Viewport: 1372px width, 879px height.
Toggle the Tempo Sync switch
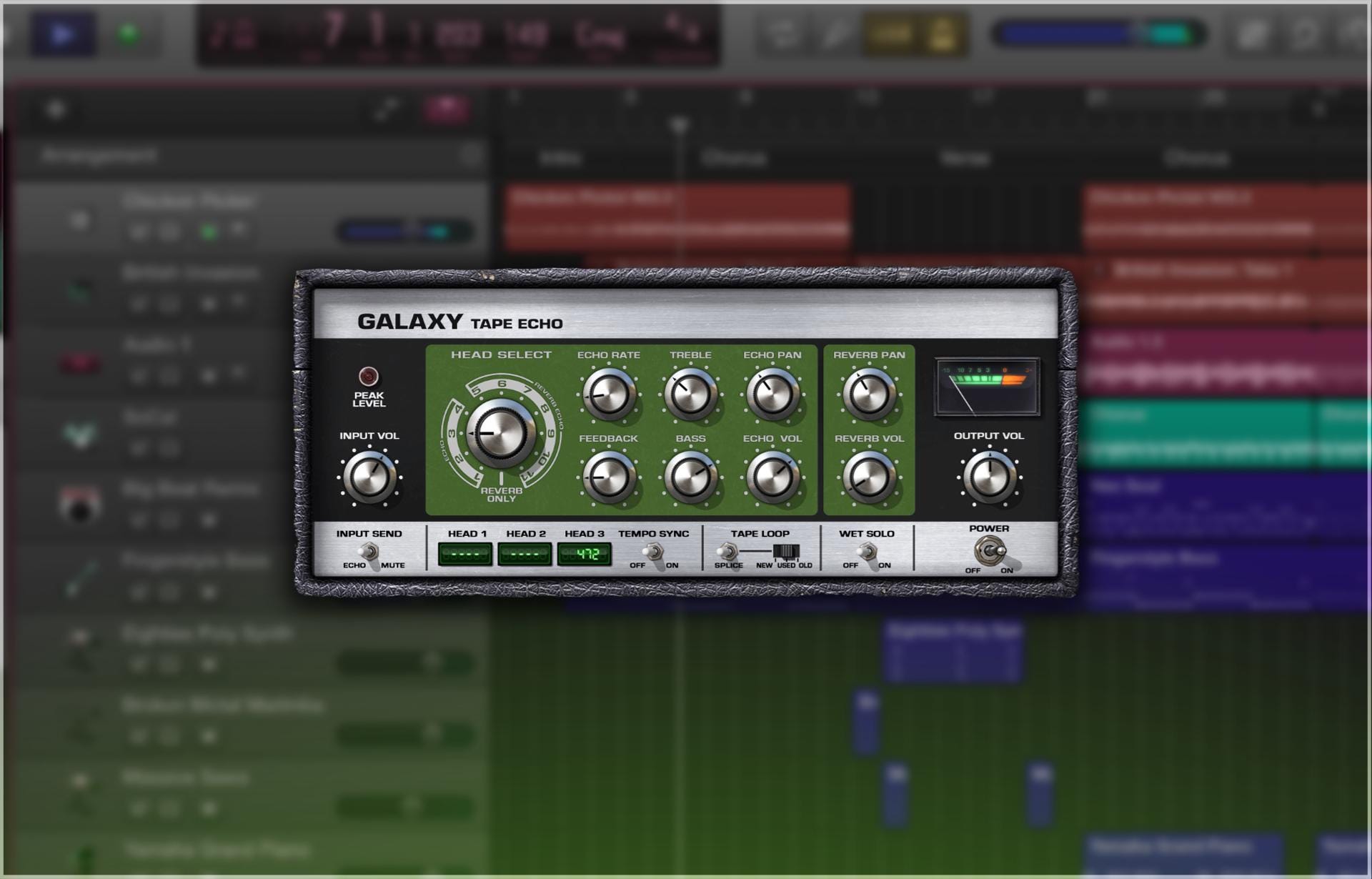tap(653, 552)
